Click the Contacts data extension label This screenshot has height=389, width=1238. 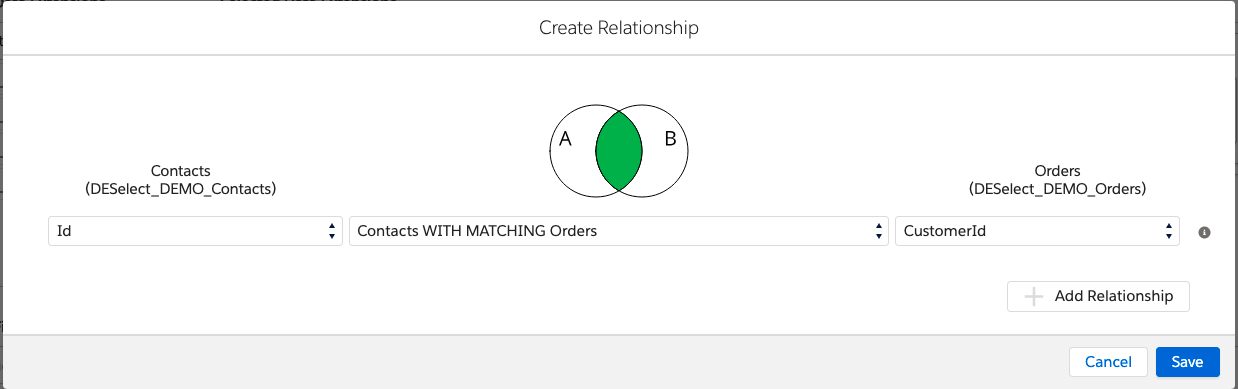(181, 171)
